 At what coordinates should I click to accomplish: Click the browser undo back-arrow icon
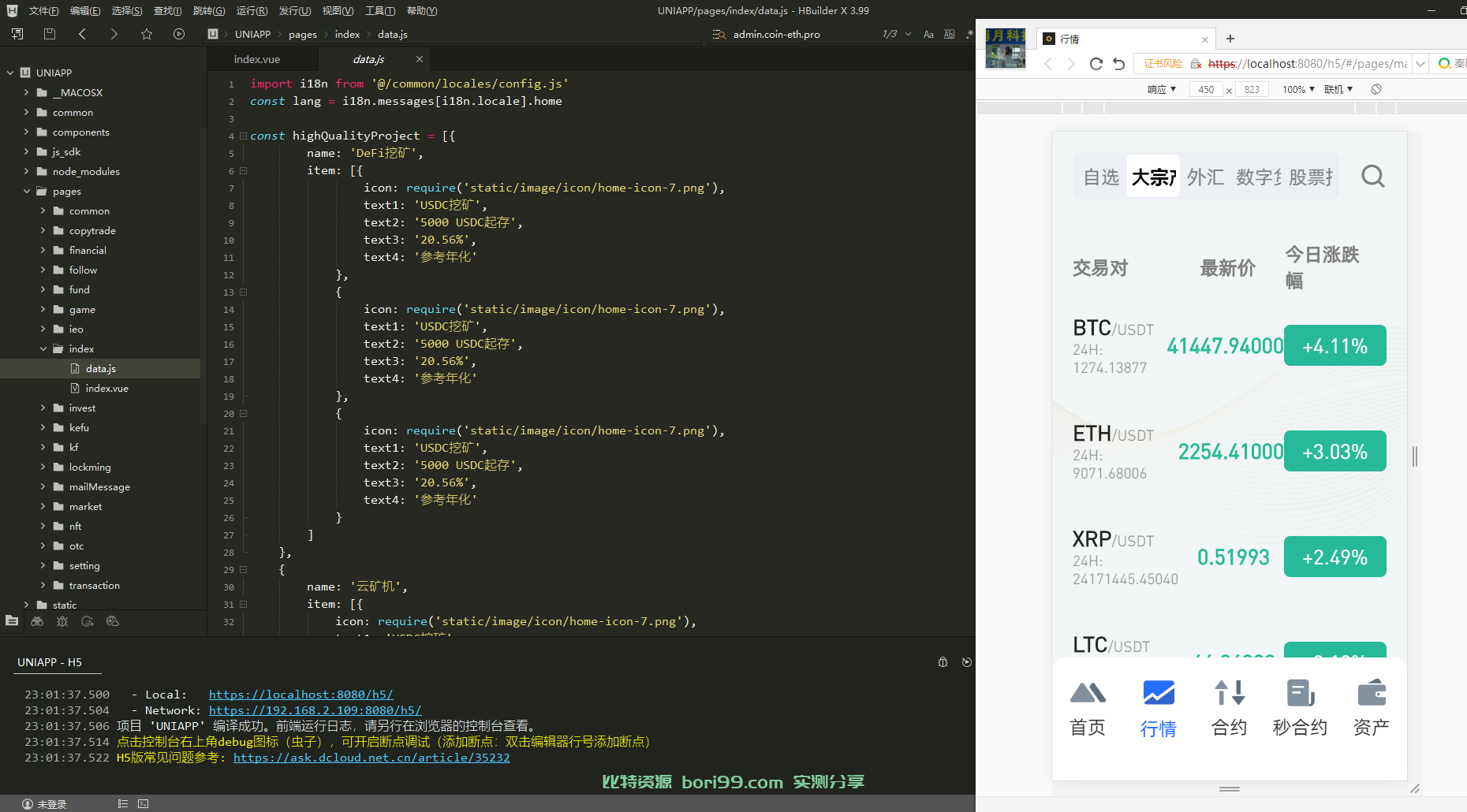(x=1119, y=64)
